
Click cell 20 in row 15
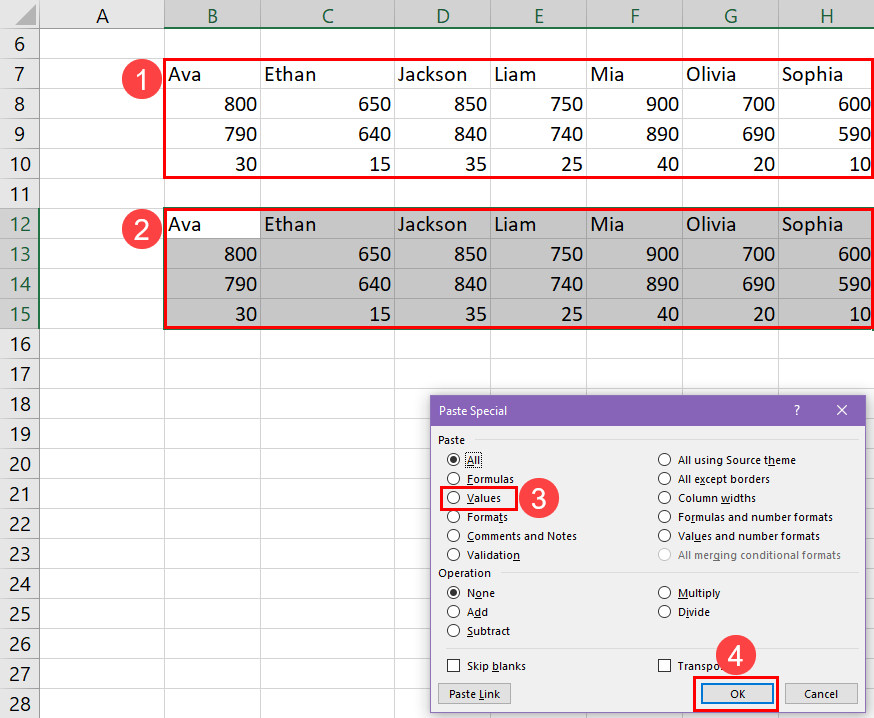(730, 314)
